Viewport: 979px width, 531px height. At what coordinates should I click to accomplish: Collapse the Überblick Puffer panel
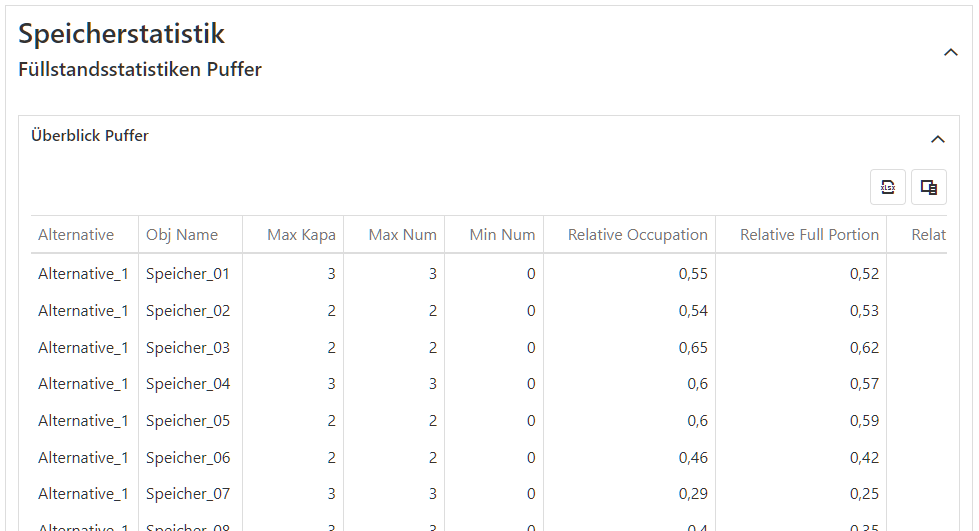pos(937,139)
